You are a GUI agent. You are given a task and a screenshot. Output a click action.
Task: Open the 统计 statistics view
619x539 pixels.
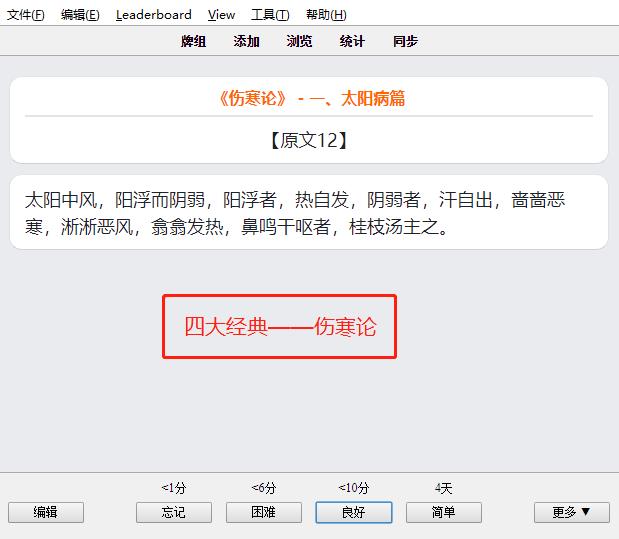(352, 41)
